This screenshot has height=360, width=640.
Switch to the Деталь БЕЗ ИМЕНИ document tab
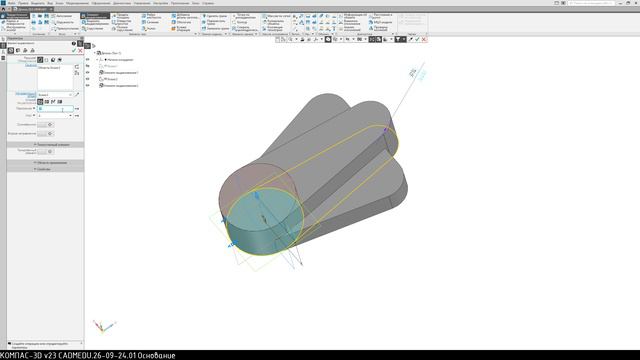click(x=32, y=9)
